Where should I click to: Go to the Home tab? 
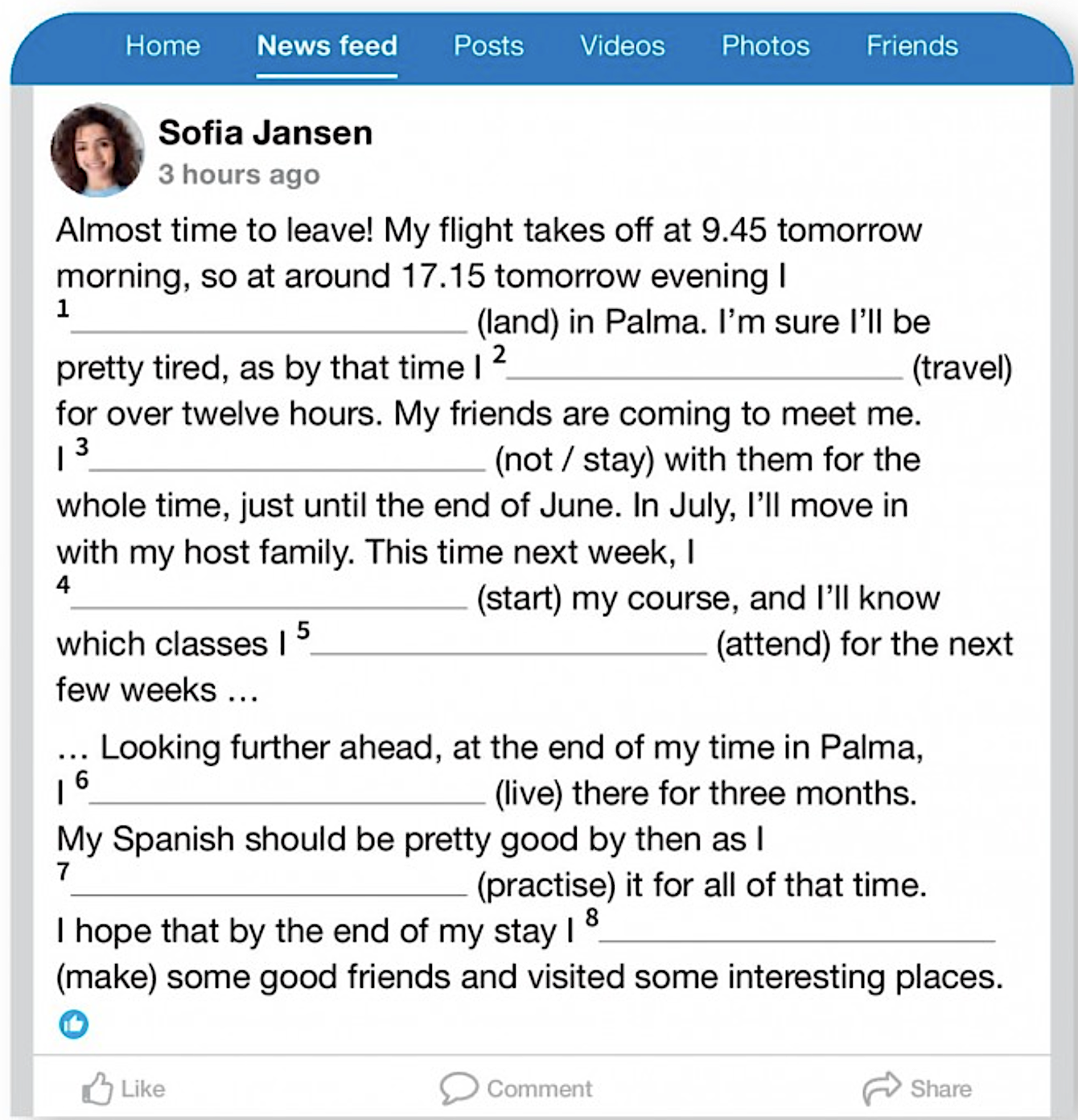(163, 46)
